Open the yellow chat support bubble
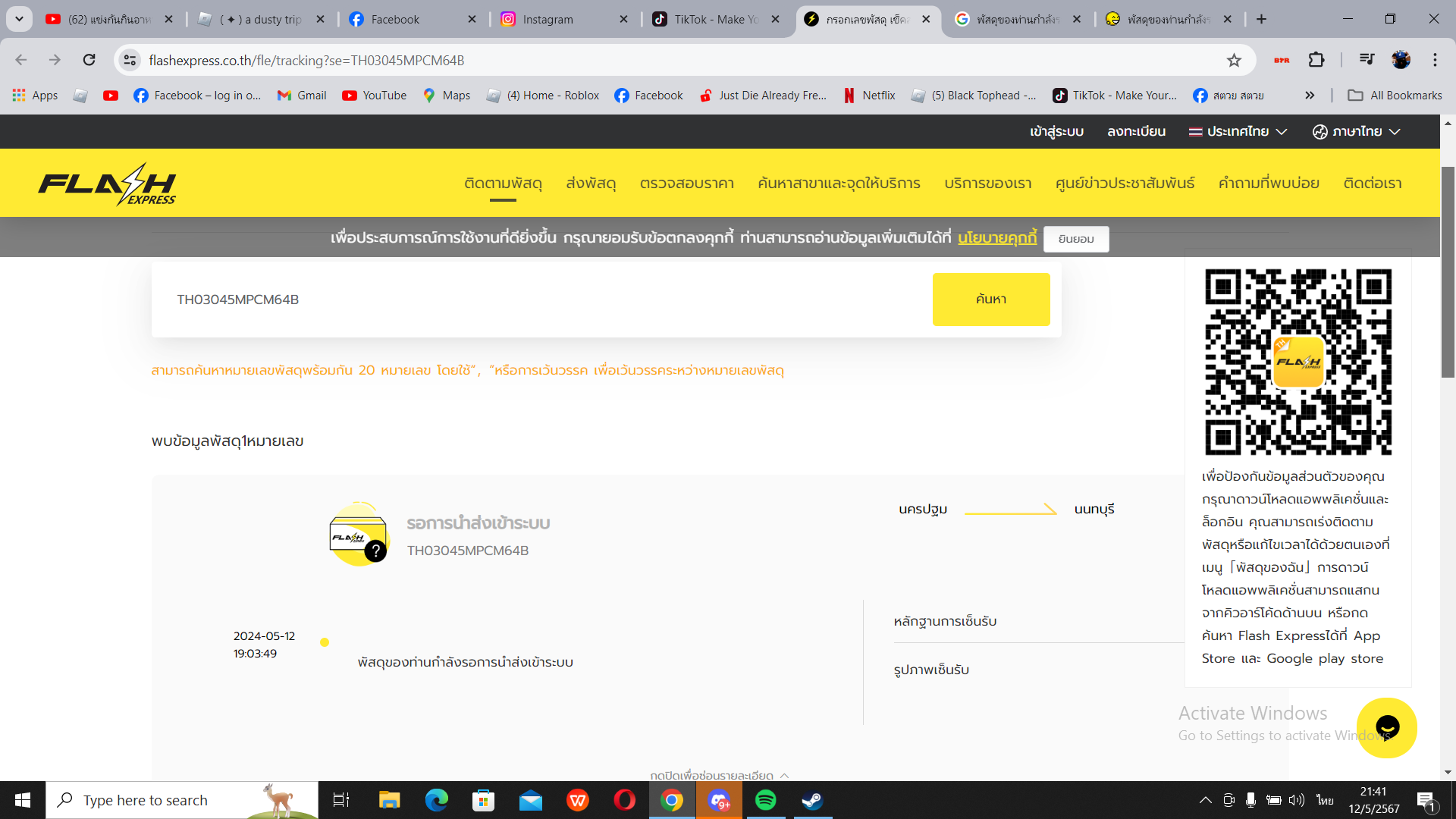The height and width of the screenshot is (819, 1456). (1386, 727)
